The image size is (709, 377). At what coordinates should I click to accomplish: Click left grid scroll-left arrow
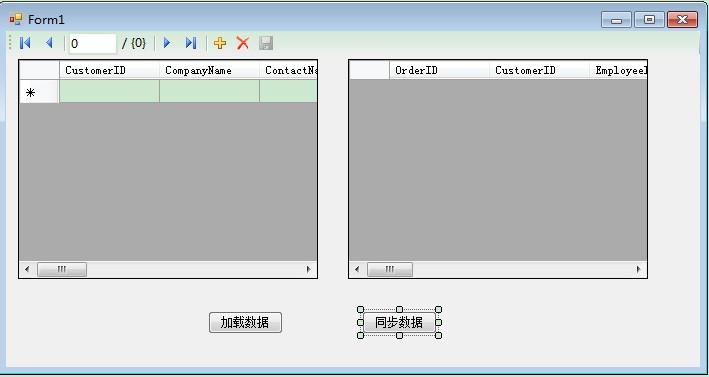(x=27, y=269)
